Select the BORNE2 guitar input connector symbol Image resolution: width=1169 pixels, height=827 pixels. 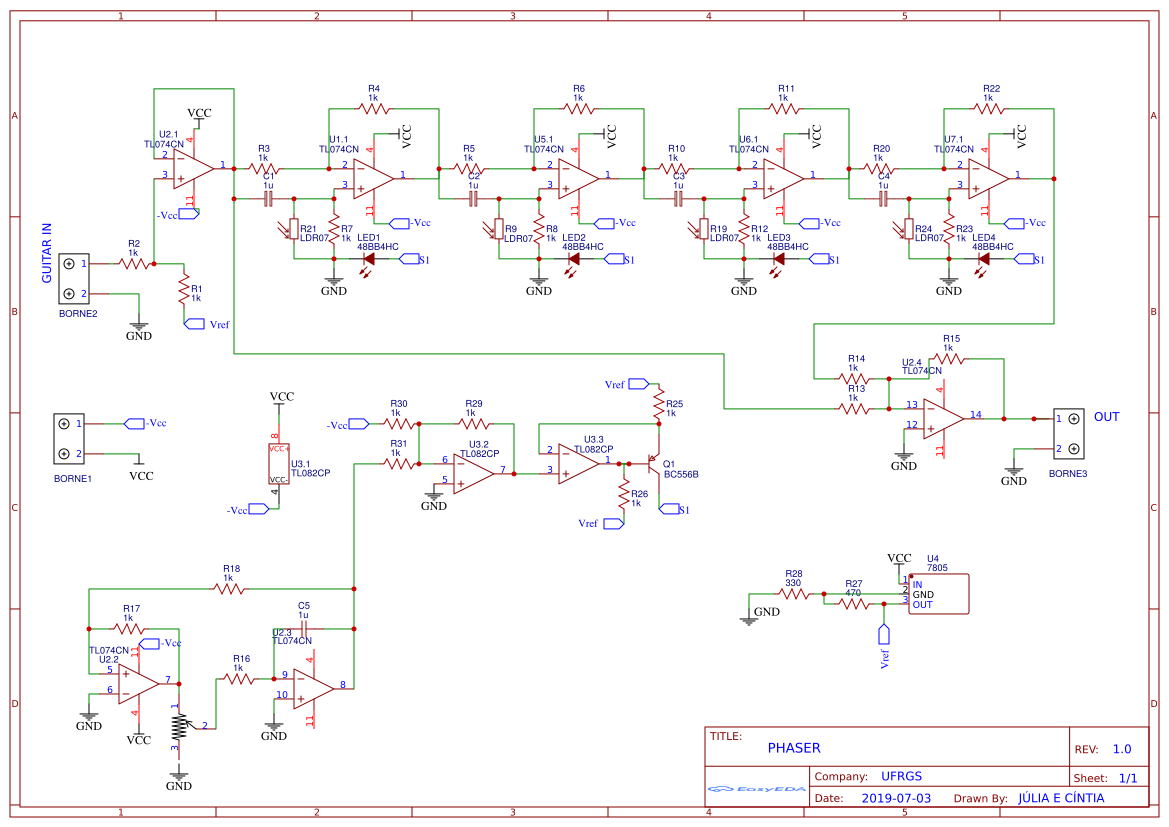coord(74,280)
